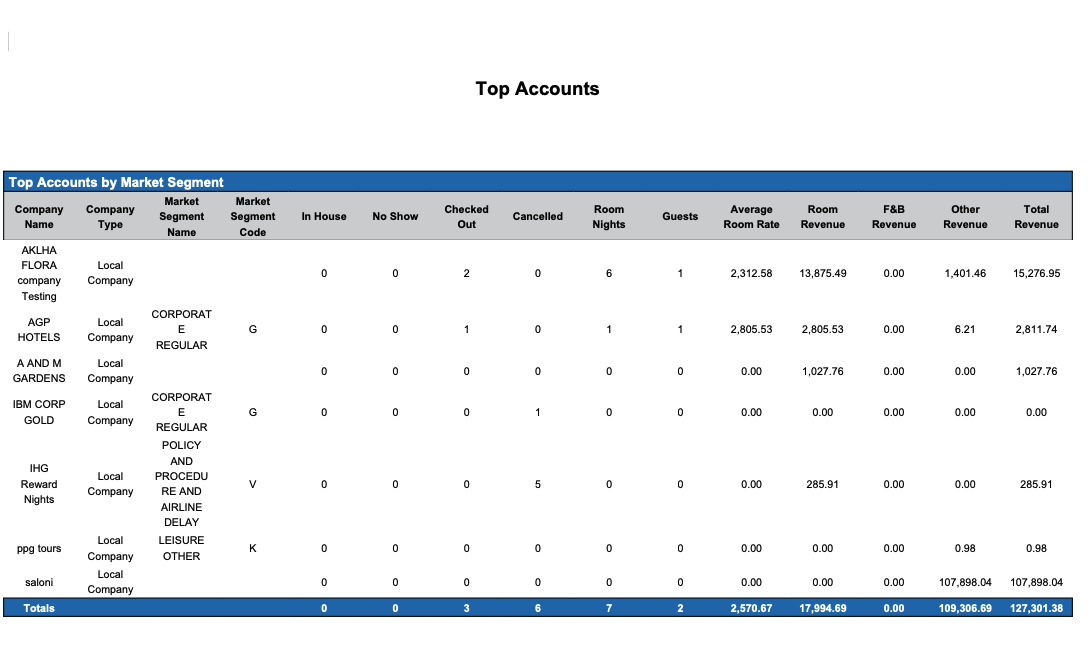Select the AGP HOTELS company name
This screenshot has height=647, width=1092.
tap(39, 330)
